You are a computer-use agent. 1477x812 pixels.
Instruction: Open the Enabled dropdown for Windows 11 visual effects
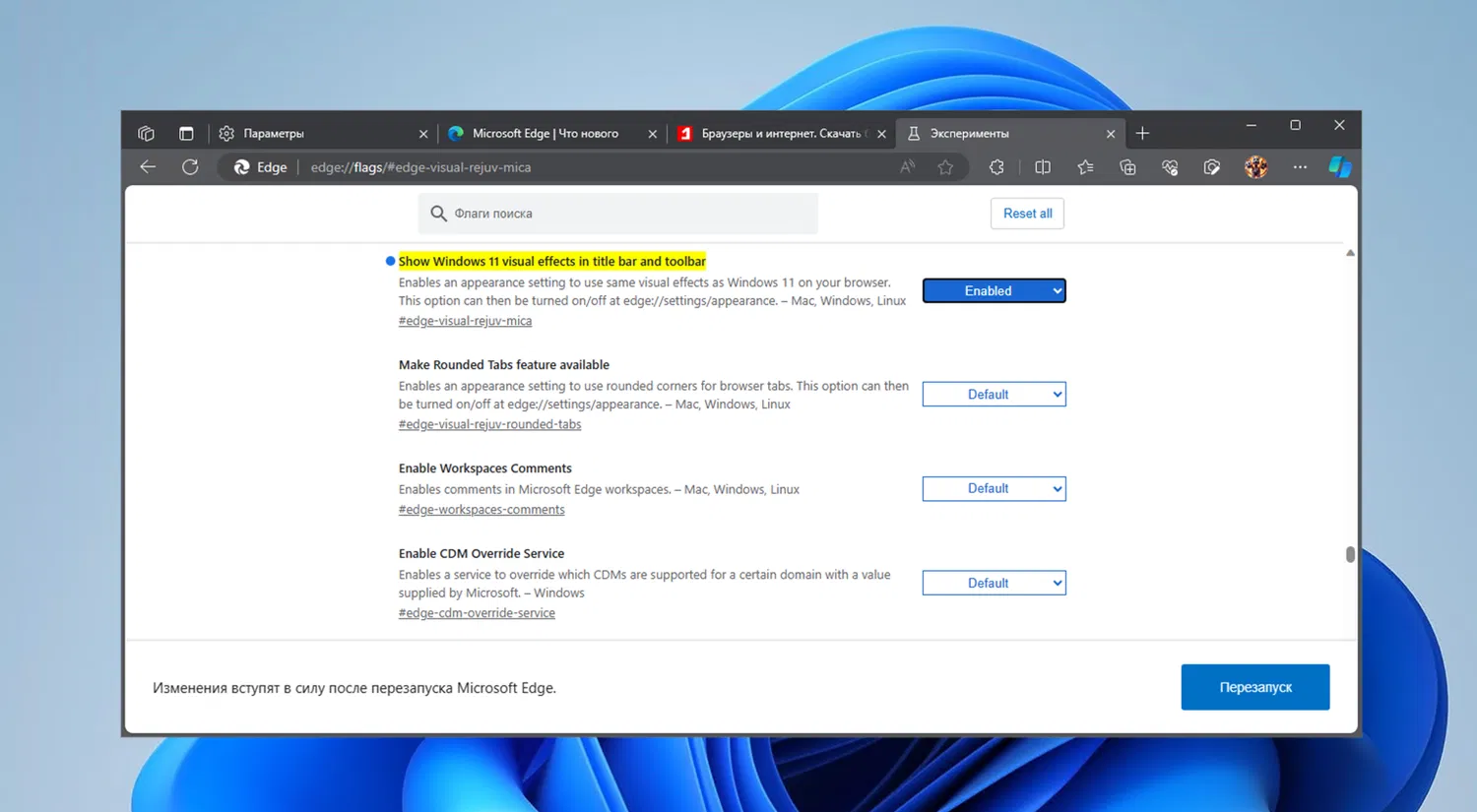(x=994, y=290)
